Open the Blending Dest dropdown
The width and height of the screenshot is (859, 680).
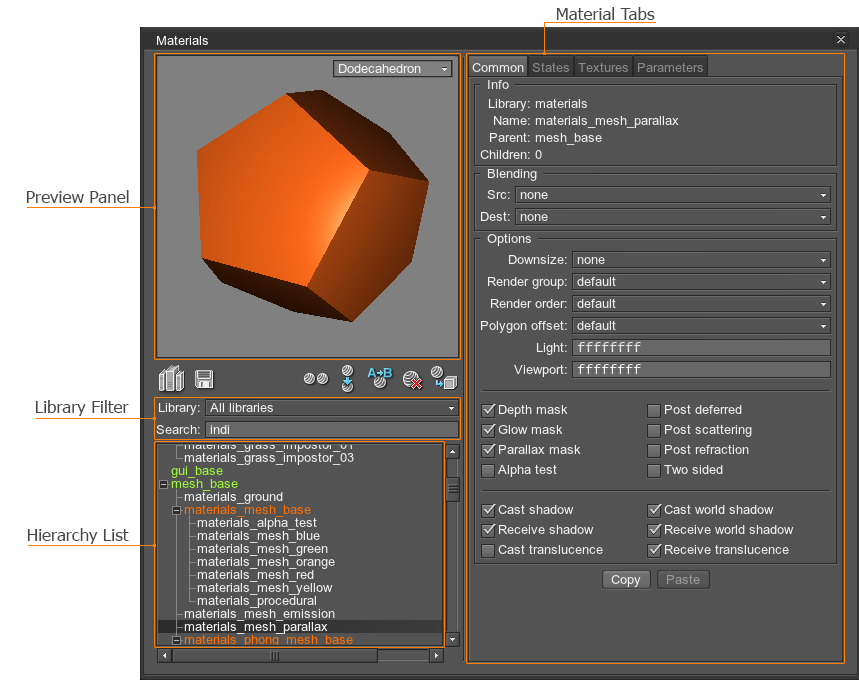(673, 217)
